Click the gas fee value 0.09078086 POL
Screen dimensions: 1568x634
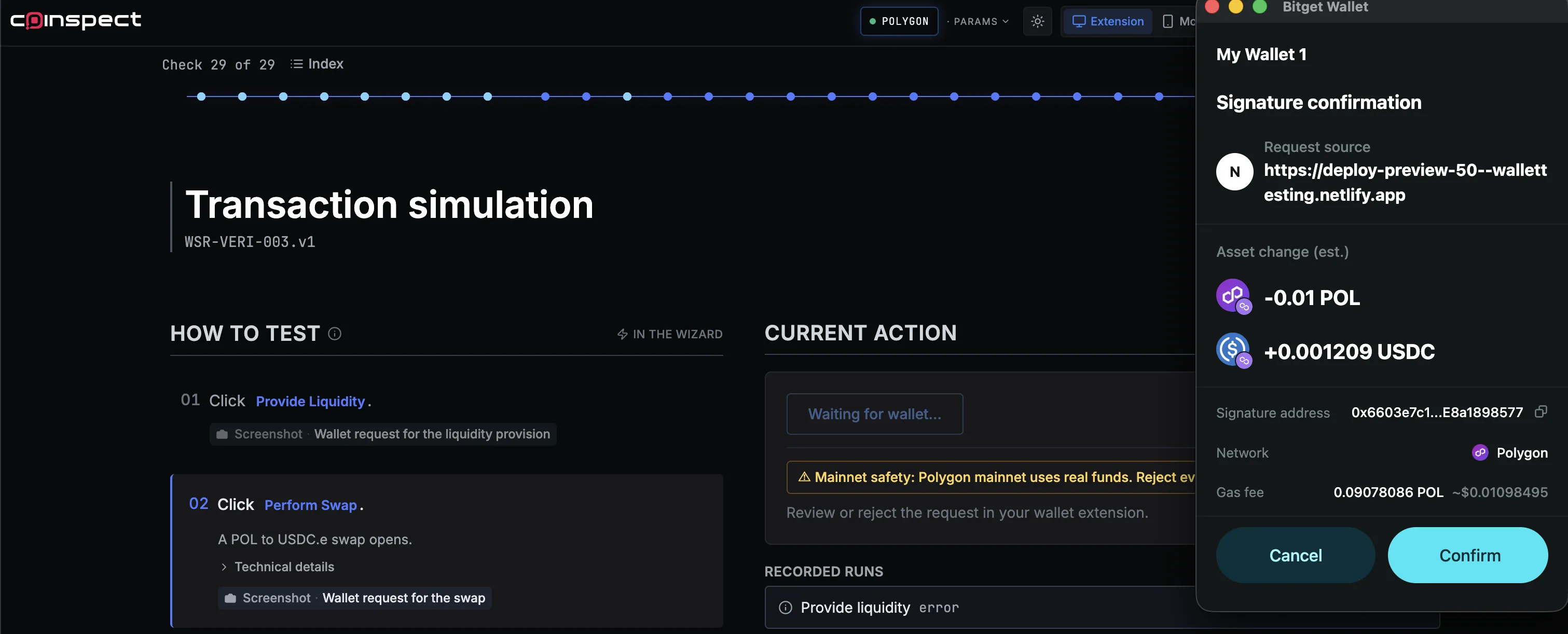coord(1388,492)
